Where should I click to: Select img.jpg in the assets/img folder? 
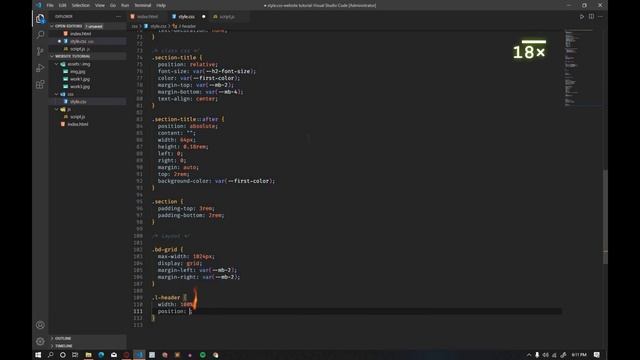coord(78,71)
